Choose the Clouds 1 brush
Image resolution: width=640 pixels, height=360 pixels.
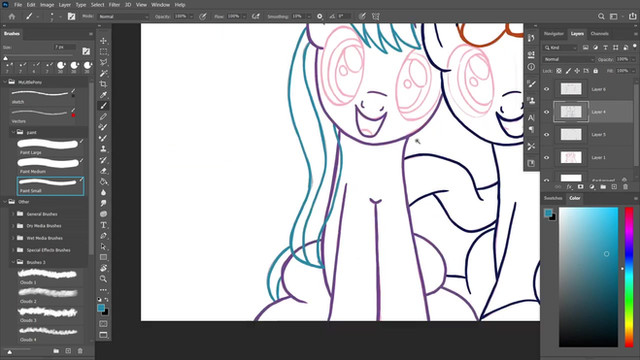tap(47, 276)
